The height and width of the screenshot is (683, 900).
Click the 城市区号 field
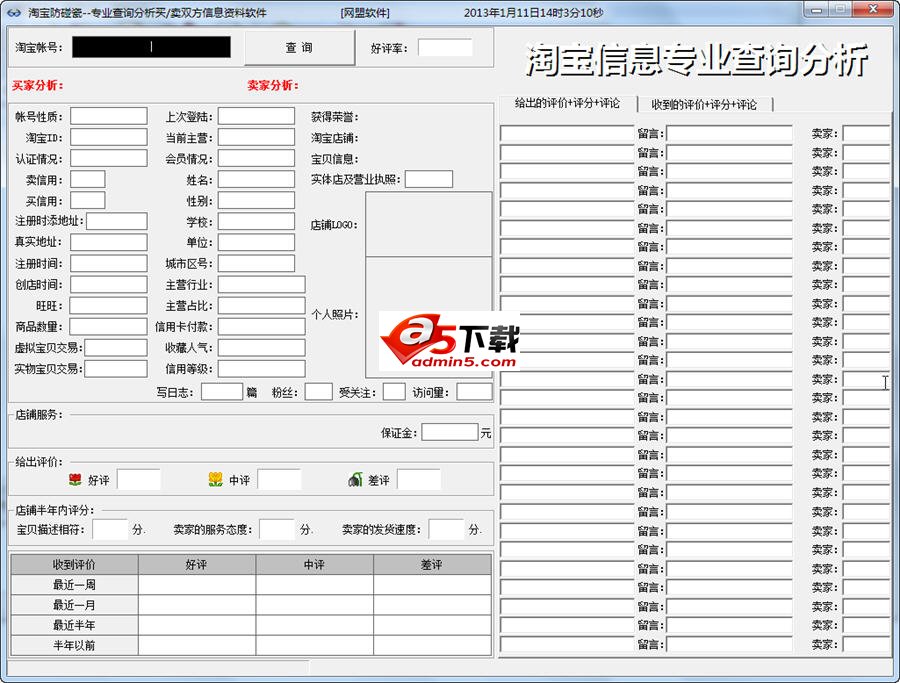click(x=257, y=263)
